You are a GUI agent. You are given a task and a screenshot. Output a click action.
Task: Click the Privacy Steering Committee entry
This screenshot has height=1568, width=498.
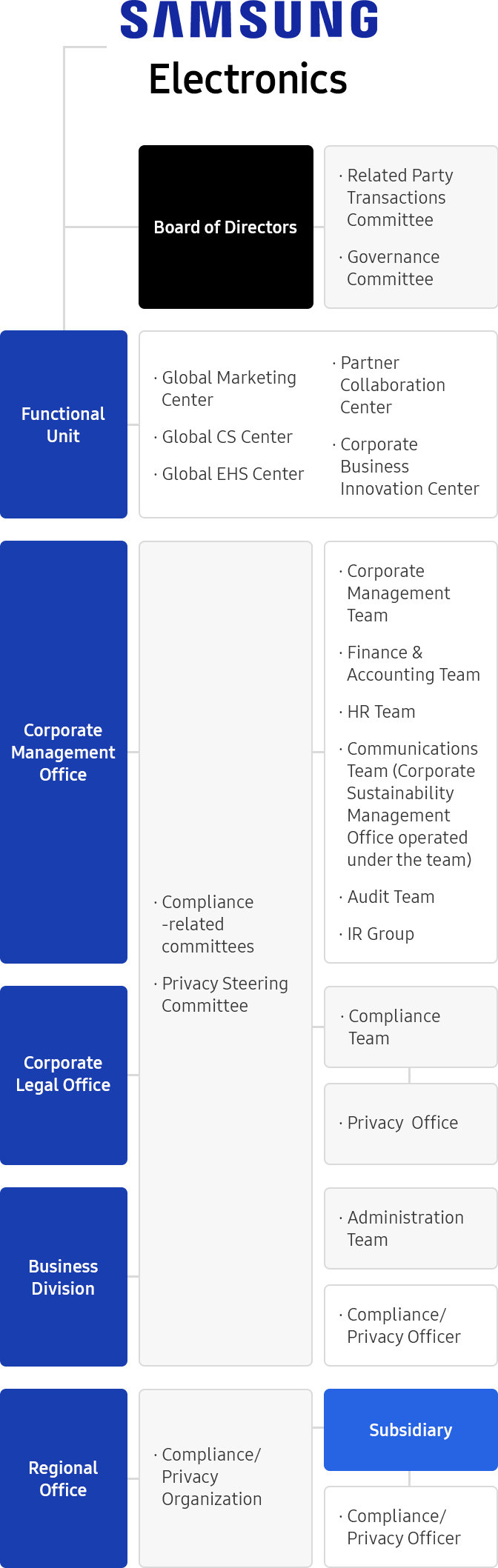(x=224, y=995)
